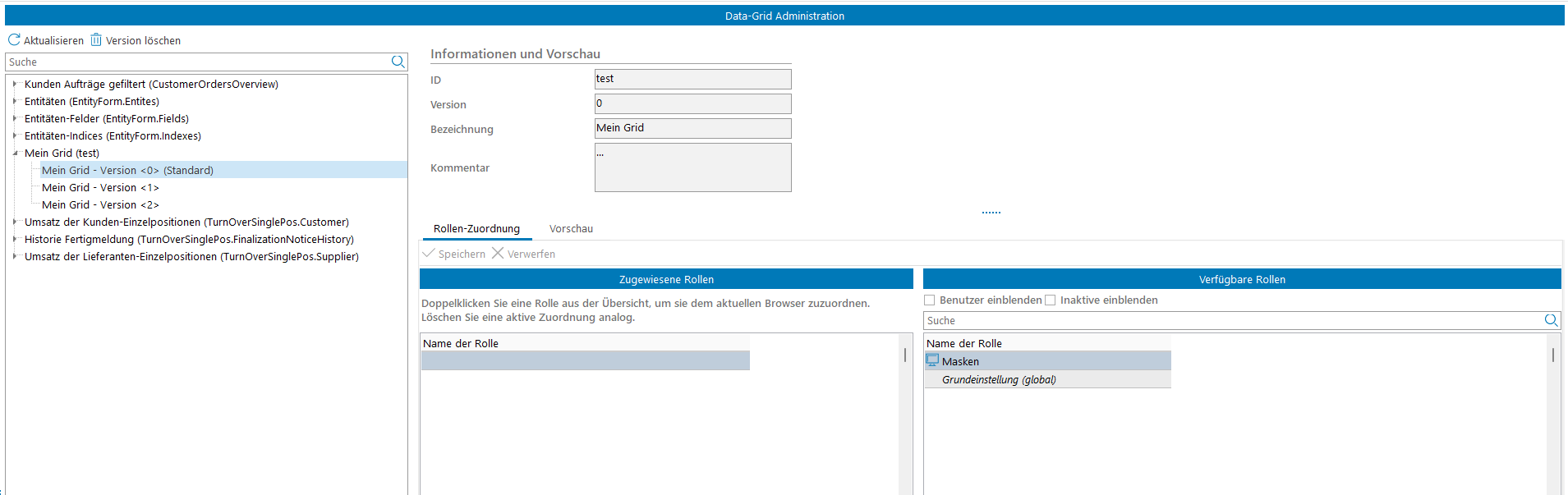The height and width of the screenshot is (495, 1568).
Task: Switch to the Vorschau tab
Action: tap(571, 229)
